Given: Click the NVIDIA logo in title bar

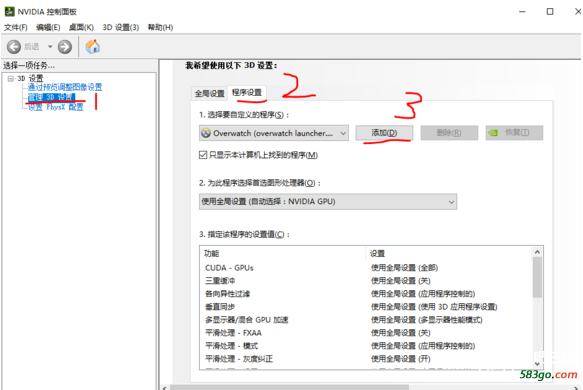Looking at the screenshot, I should (x=9, y=12).
